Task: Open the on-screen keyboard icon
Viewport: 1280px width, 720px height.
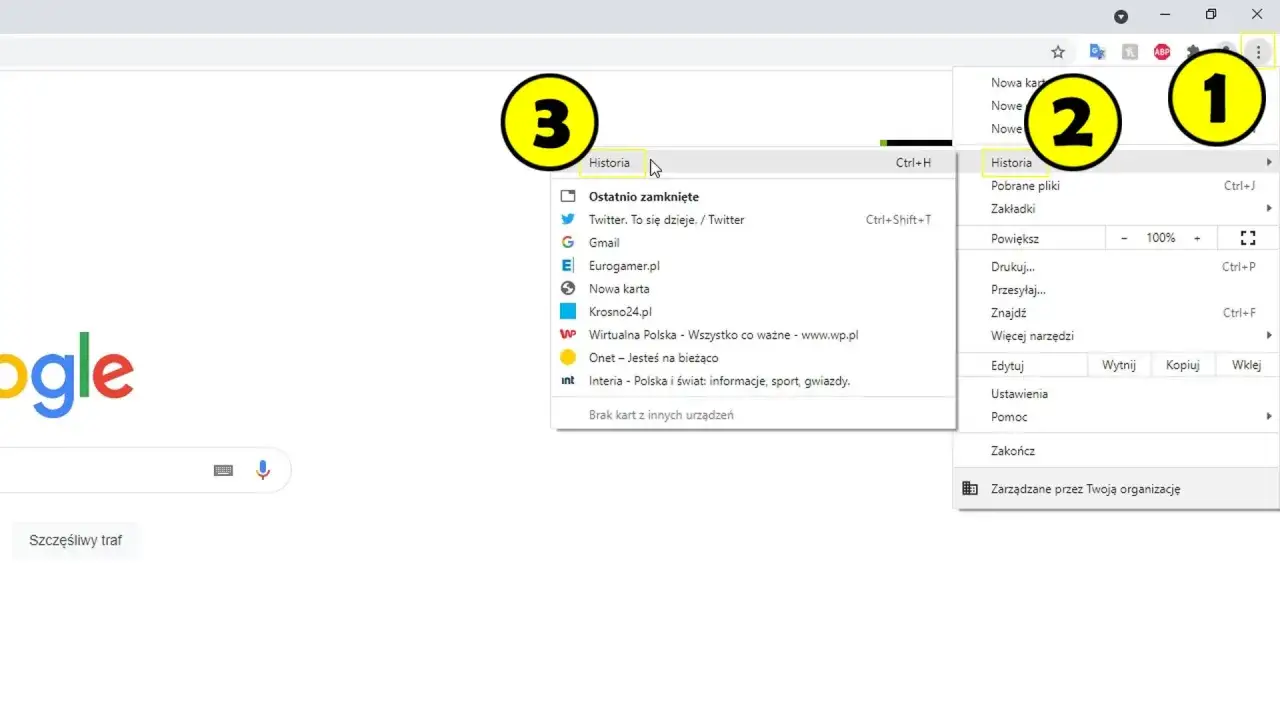Action: pos(223,470)
